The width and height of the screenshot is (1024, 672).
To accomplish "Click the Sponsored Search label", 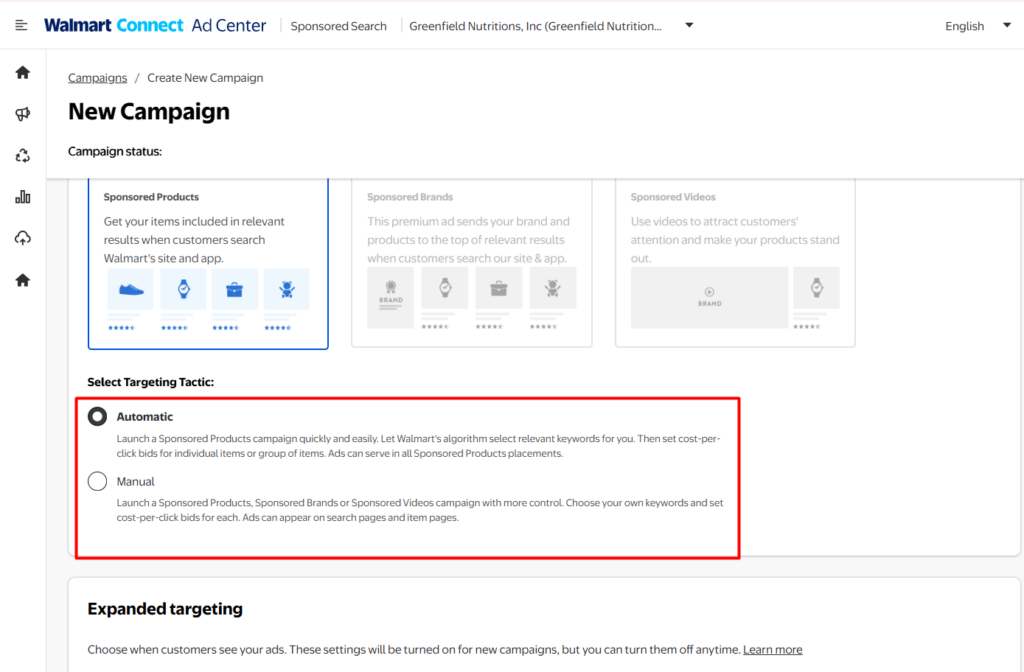I will tap(338, 26).
